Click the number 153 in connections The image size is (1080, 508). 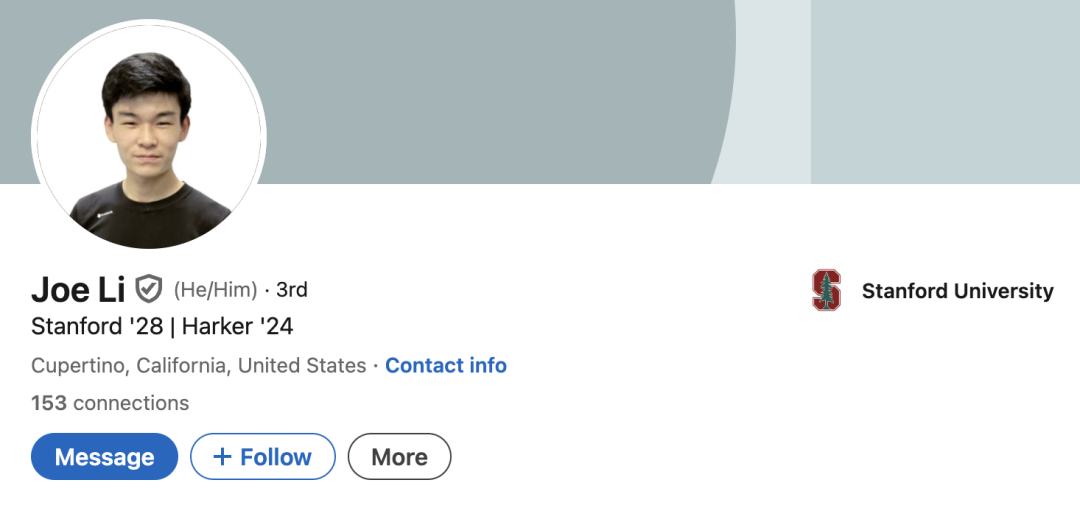49,403
